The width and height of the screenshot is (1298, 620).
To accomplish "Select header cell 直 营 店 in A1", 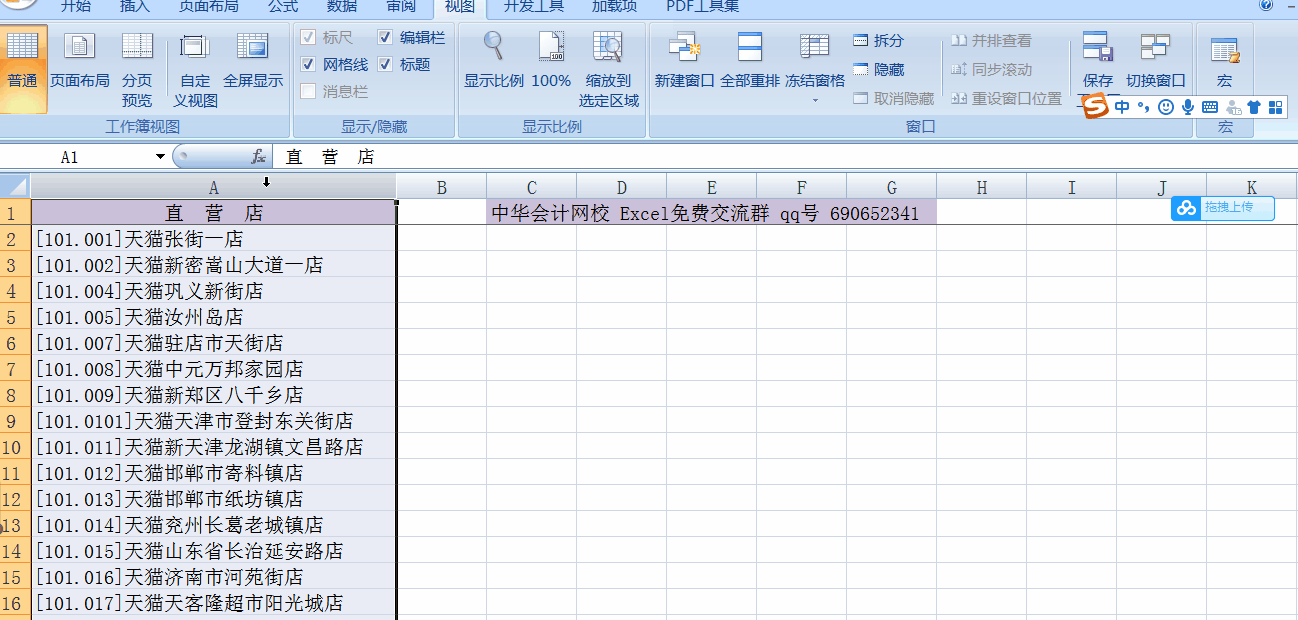I will pyautogui.click(x=213, y=213).
